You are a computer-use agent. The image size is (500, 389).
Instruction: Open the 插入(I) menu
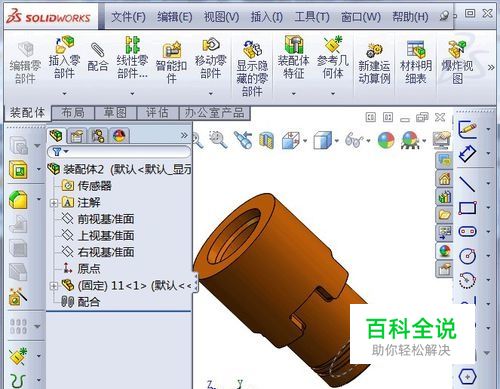(267, 16)
